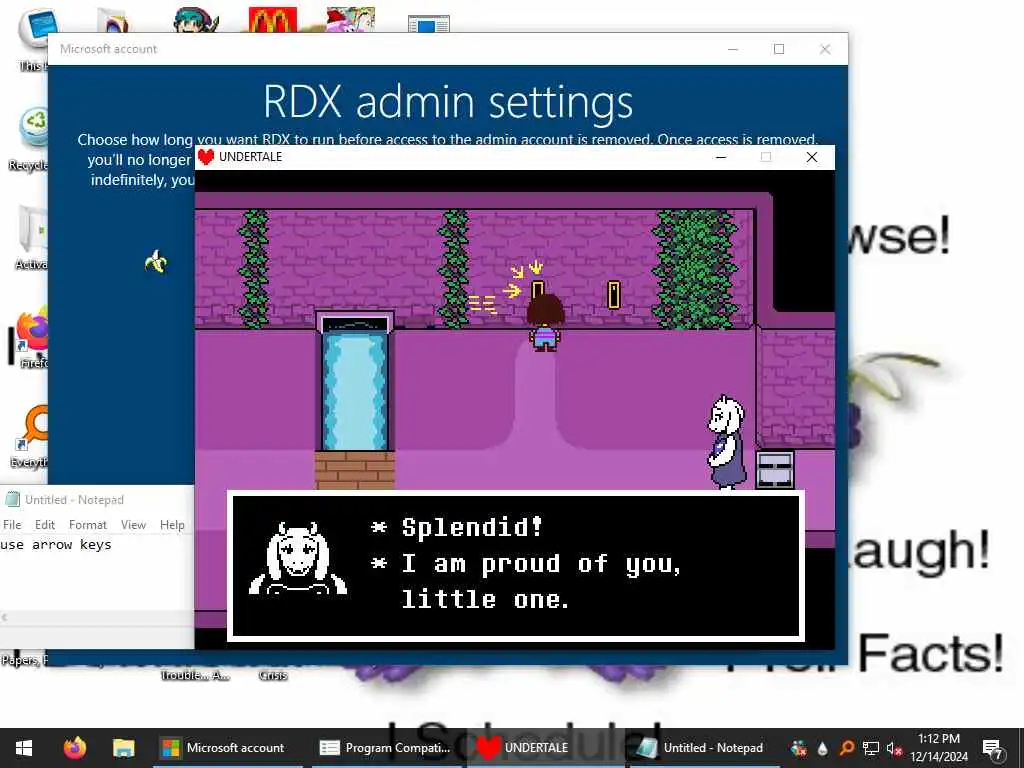Image resolution: width=1024 pixels, height=768 pixels.
Task: Click the McDonald's logo desktop icon
Action: point(273,20)
